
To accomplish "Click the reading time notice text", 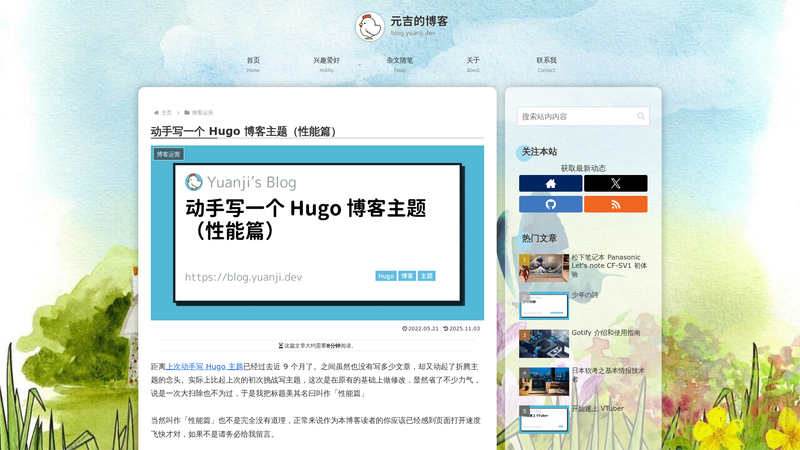I will [317, 345].
